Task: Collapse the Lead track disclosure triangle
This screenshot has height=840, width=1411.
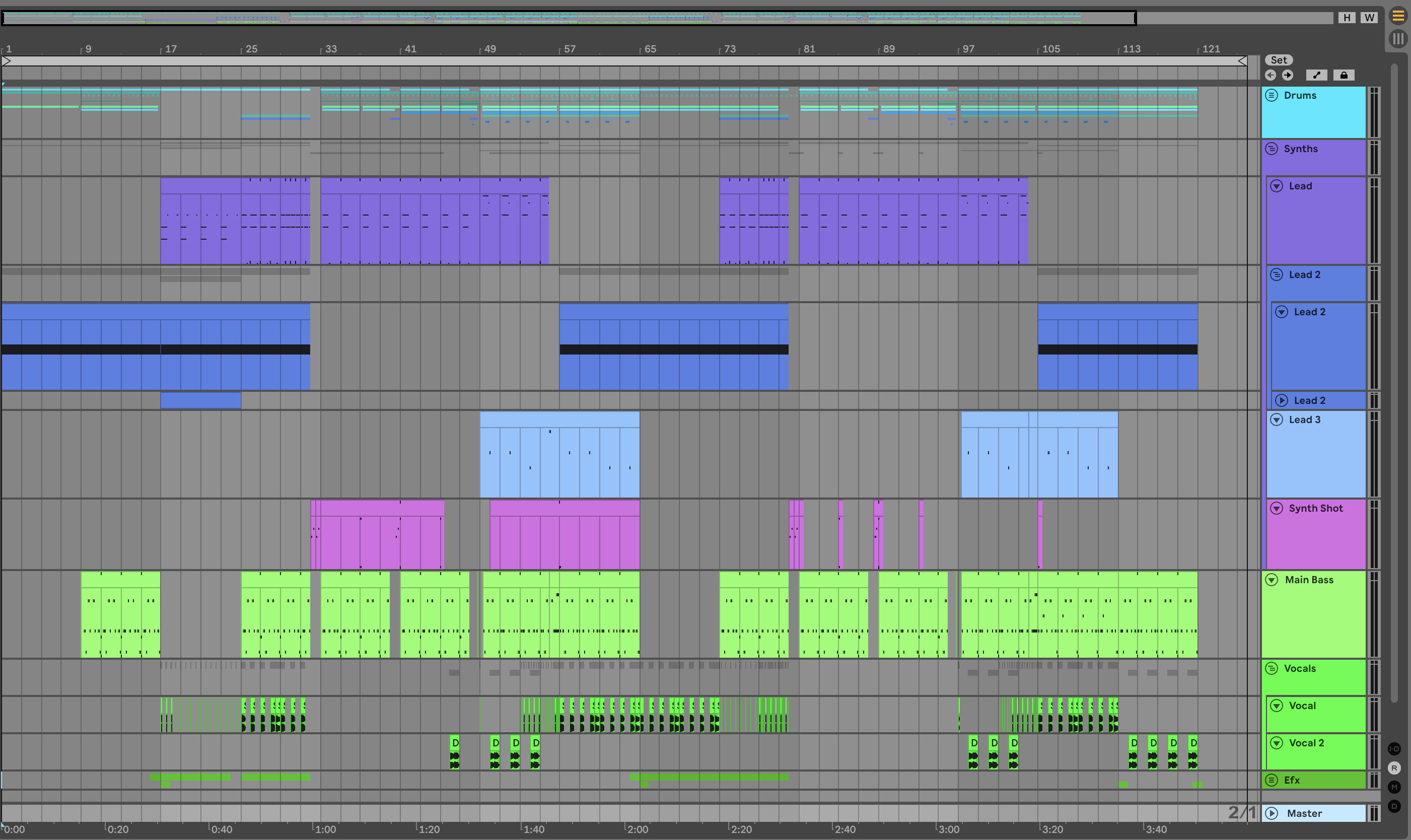Action: (x=1277, y=186)
